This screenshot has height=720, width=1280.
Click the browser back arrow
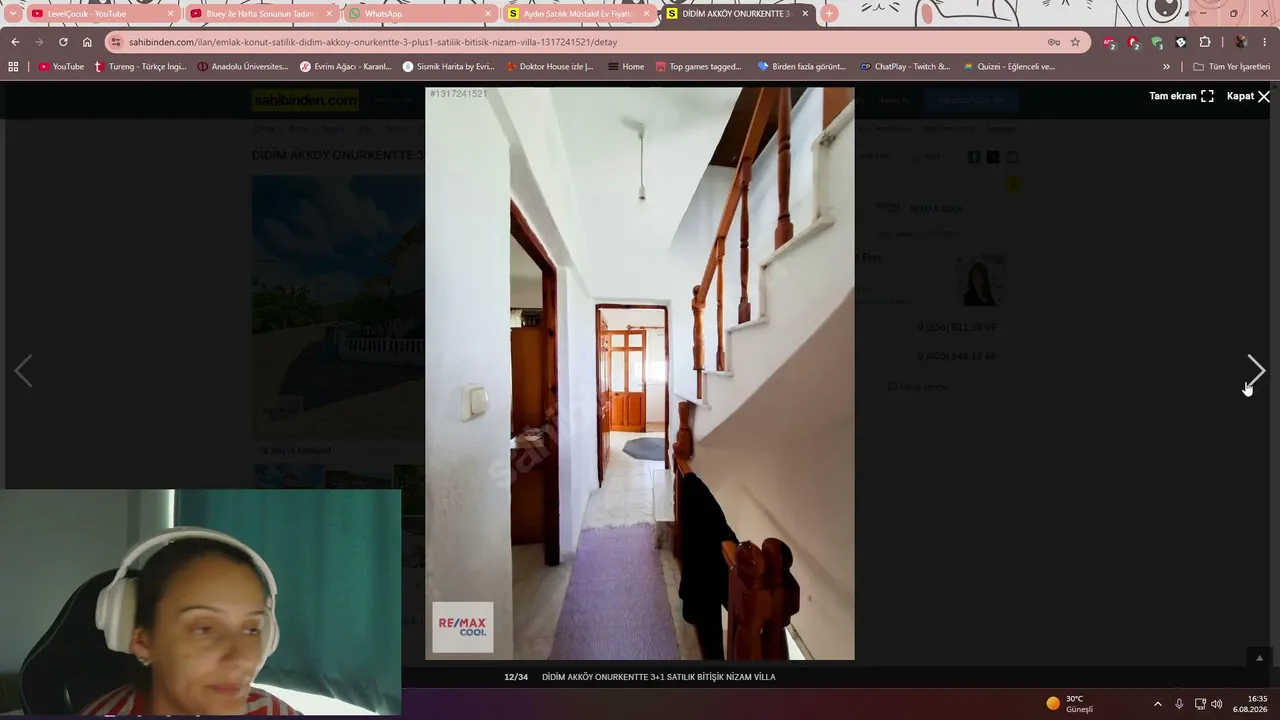pos(15,42)
